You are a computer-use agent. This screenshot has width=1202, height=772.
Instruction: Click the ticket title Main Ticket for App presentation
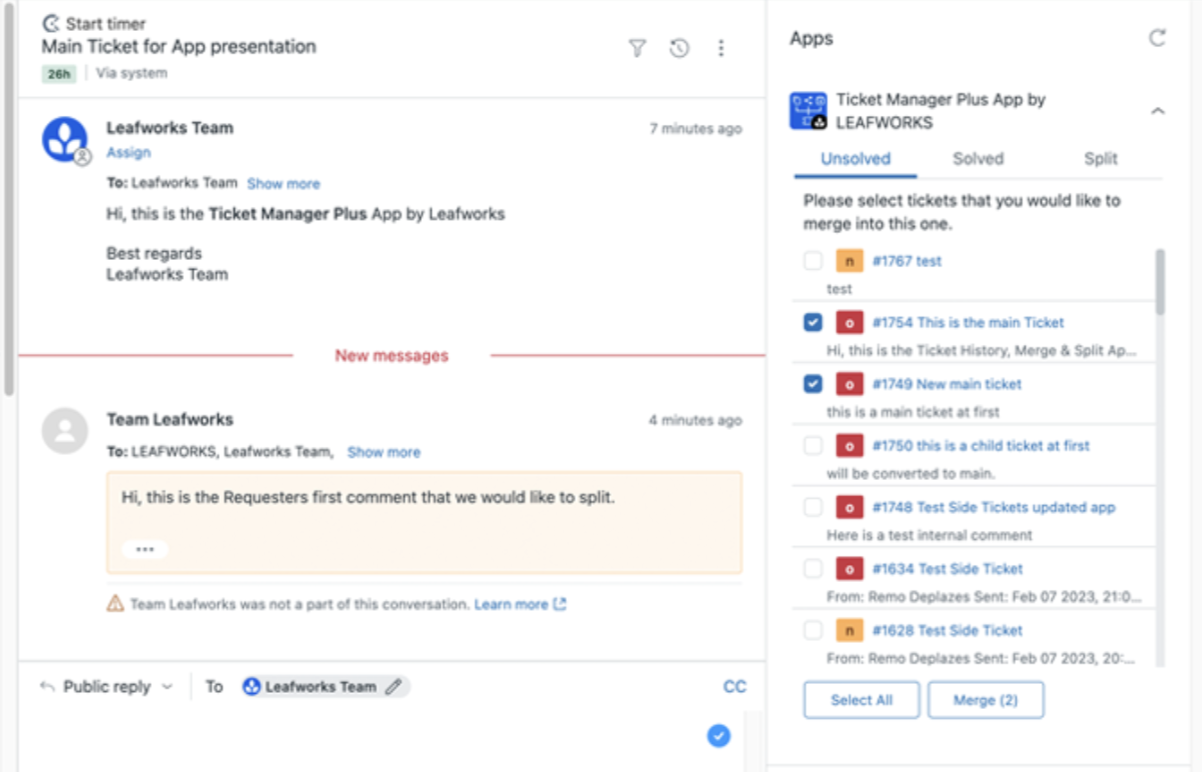point(179,46)
